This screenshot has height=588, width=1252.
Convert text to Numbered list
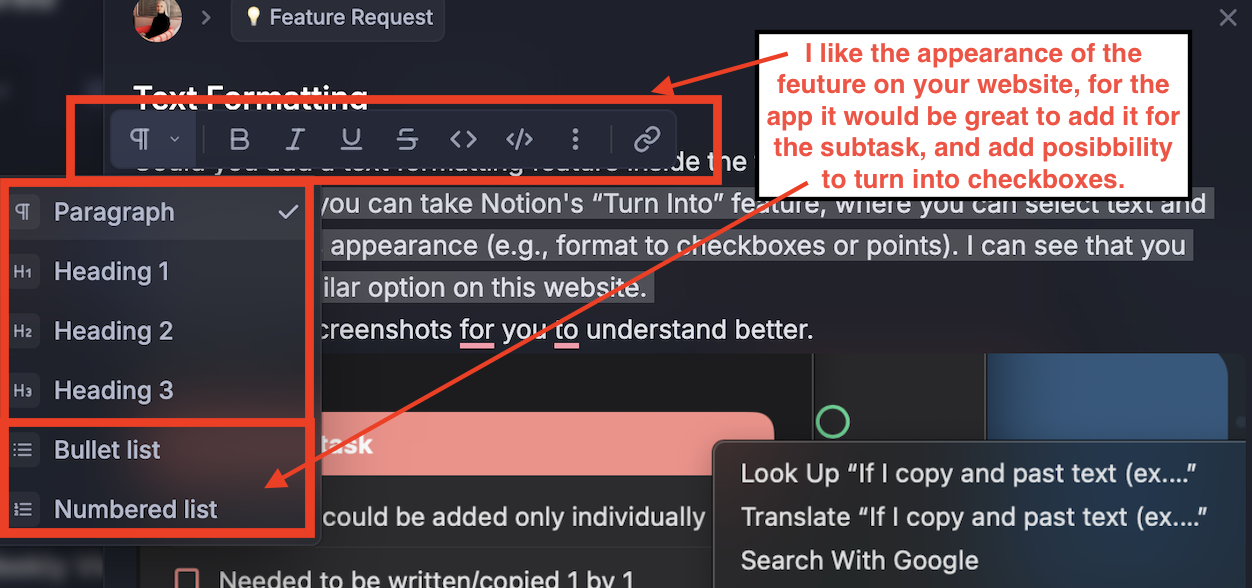pyautogui.click(x=155, y=509)
